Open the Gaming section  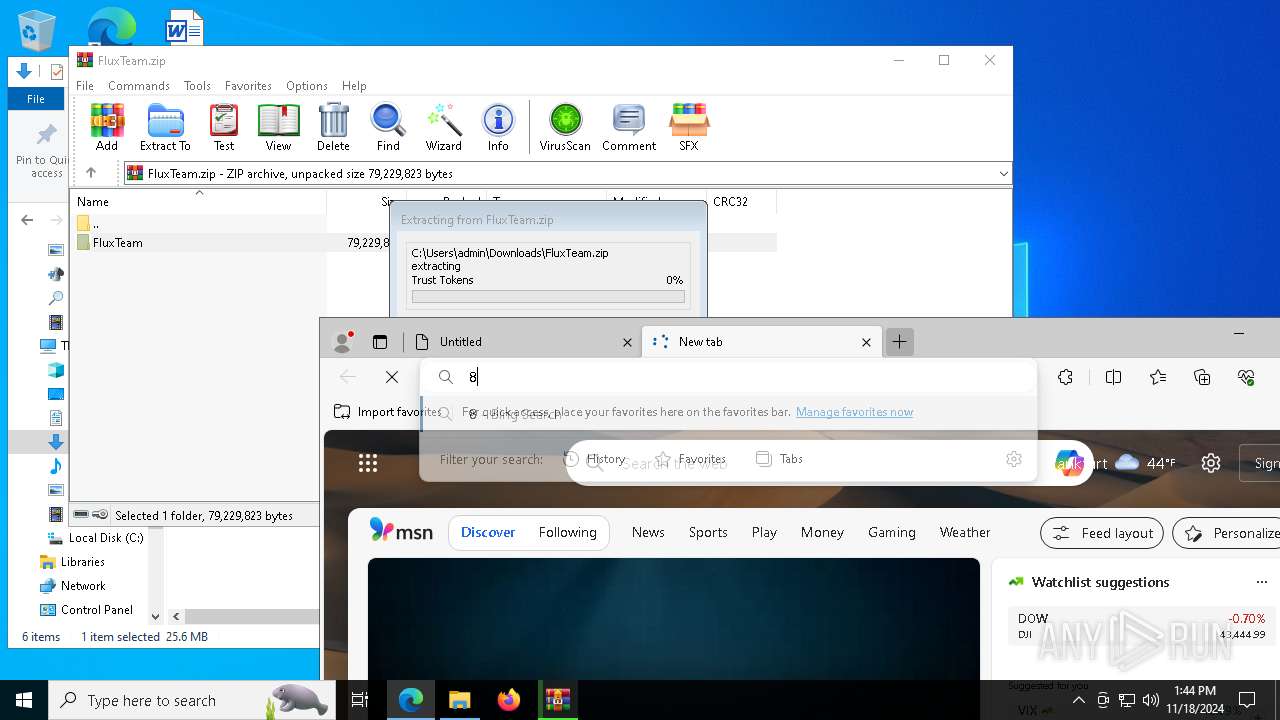(892, 533)
